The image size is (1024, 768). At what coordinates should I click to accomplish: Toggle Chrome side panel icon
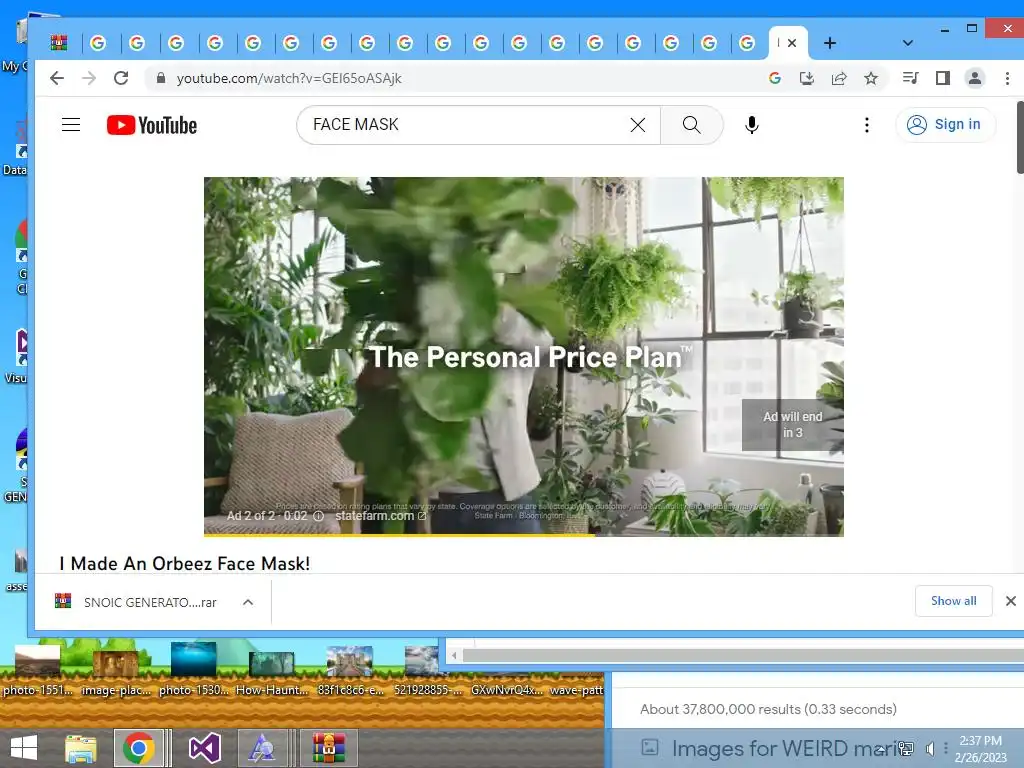coord(942,78)
